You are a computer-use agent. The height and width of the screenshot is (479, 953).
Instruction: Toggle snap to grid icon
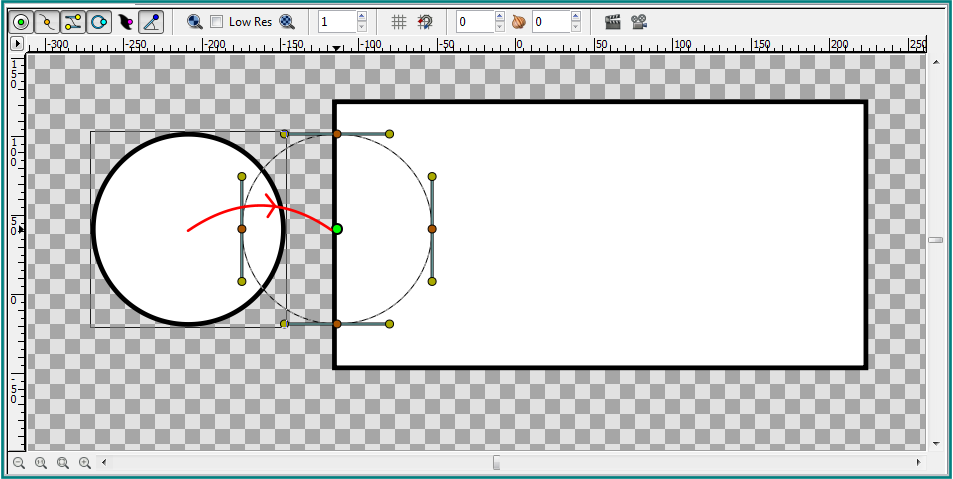coord(425,22)
